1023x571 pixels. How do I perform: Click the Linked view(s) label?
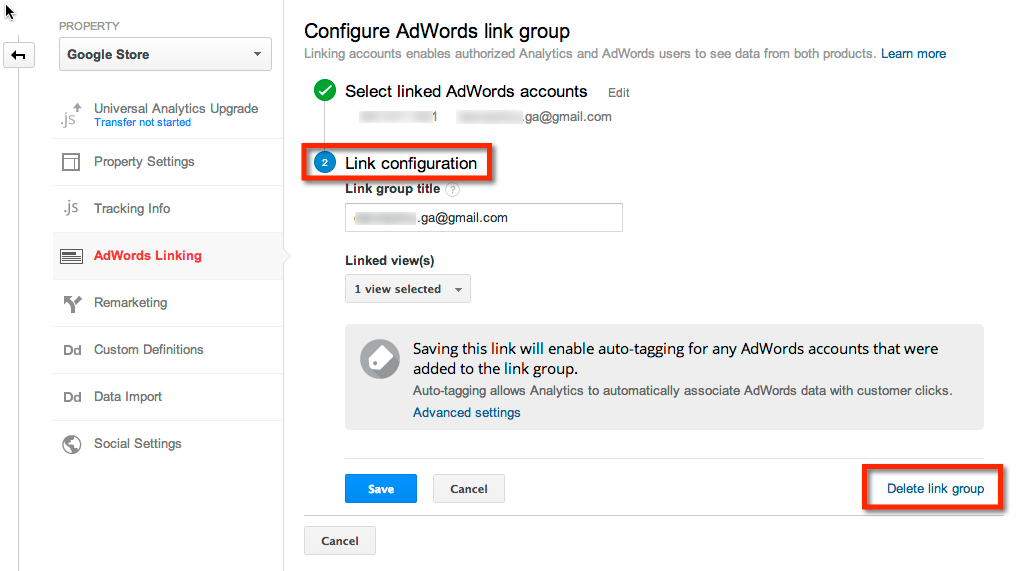click(389, 260)
